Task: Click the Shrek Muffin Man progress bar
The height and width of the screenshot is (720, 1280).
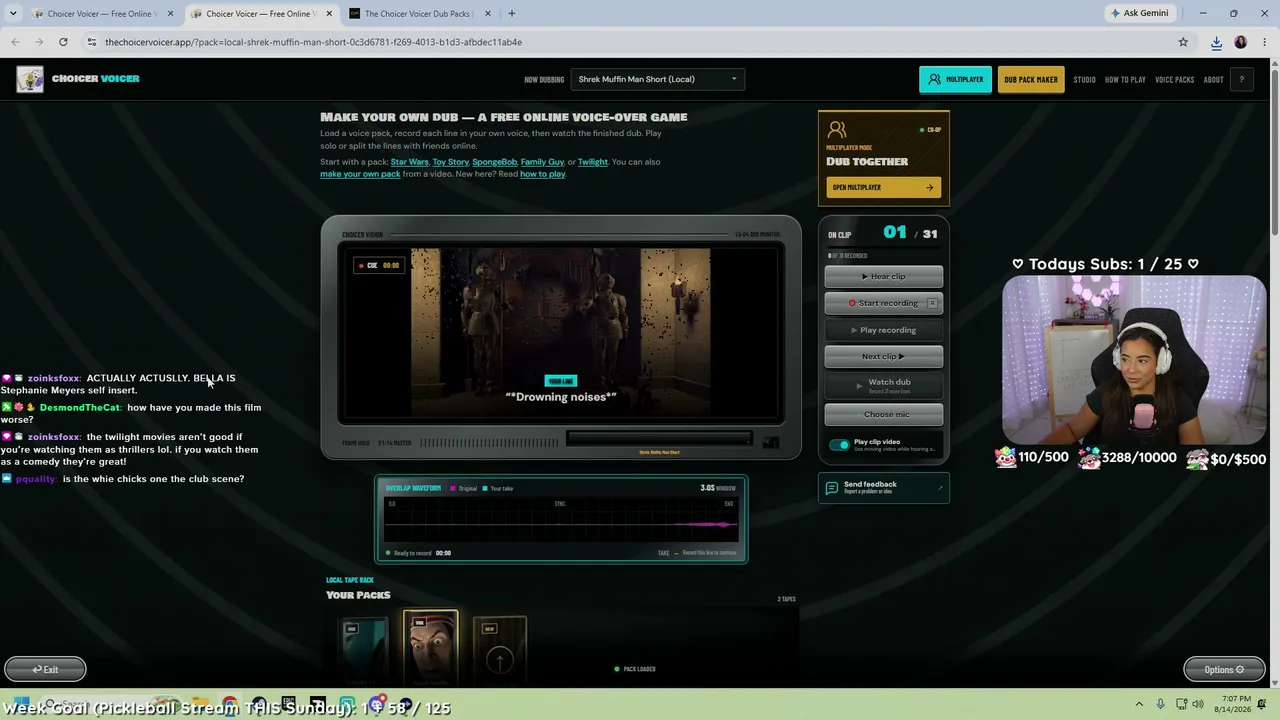Action: point(659,438)
